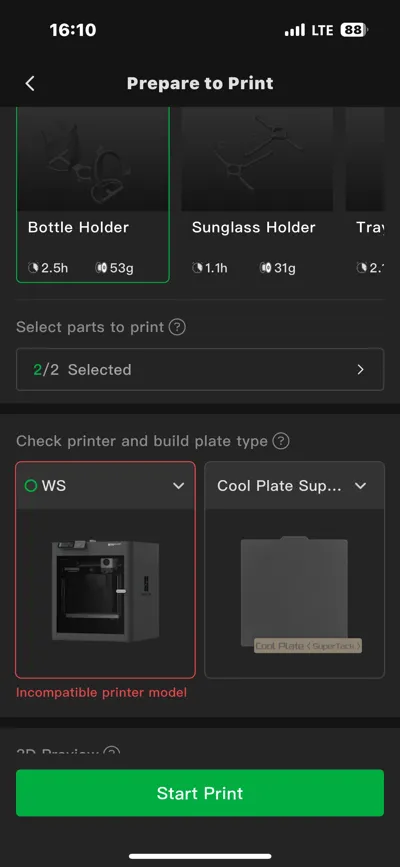Open the 2/2 Selected parts row
This screenshot has width=400, height=867.
tap(200, 369)
